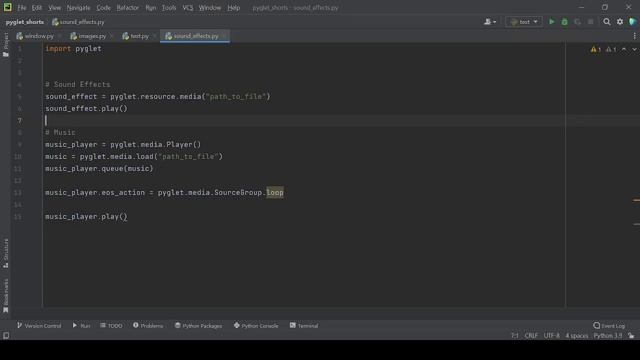Open the editor tabs vertical dots menu
Viewport: 640px width, 360px height.
(634, 36)
